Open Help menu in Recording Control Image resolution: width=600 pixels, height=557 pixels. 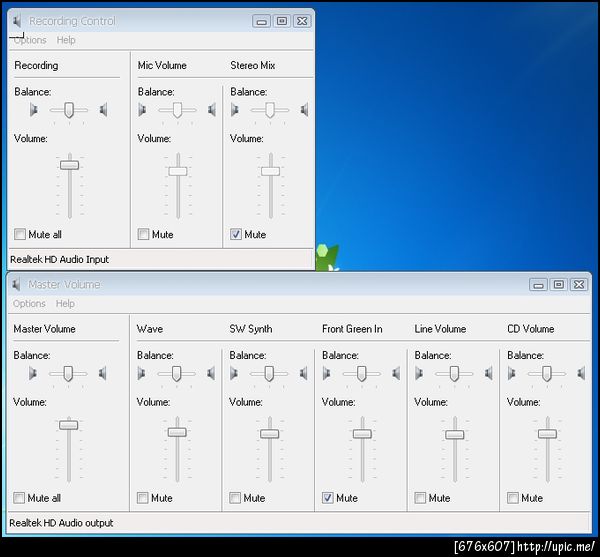[66, 40]
